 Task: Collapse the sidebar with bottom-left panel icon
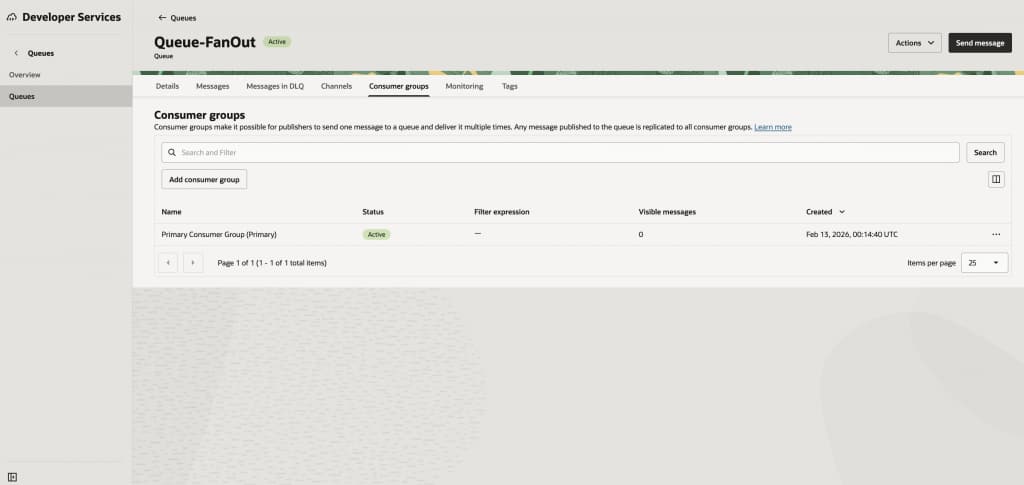12,477
